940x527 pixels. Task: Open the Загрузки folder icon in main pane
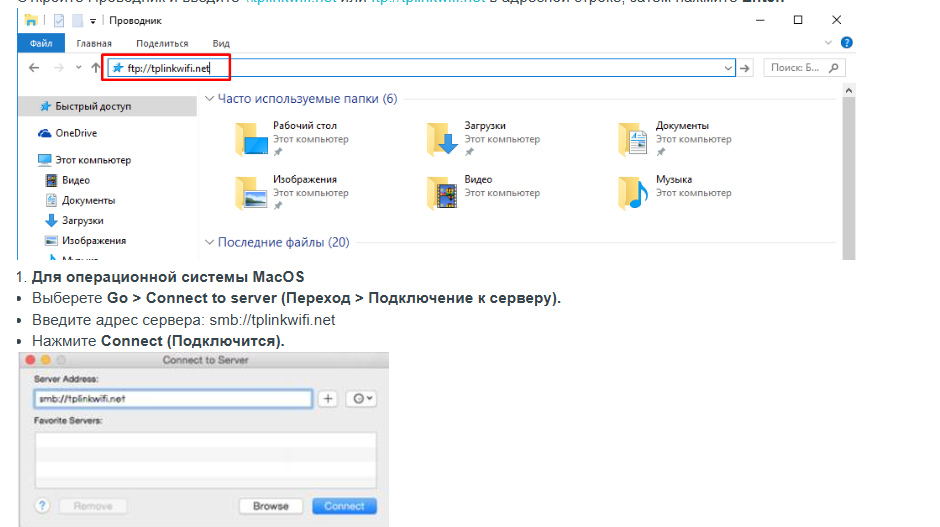(442, 138)
